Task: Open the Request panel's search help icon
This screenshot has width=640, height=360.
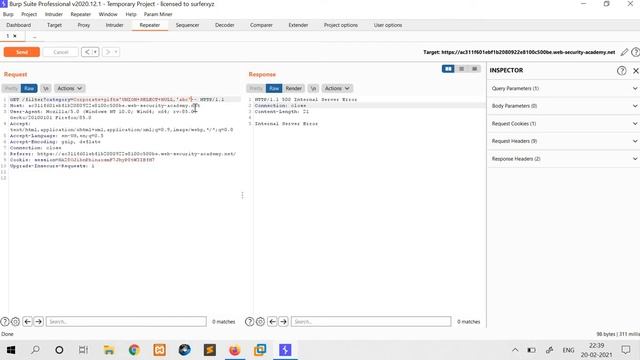Action: pos(5,322)
